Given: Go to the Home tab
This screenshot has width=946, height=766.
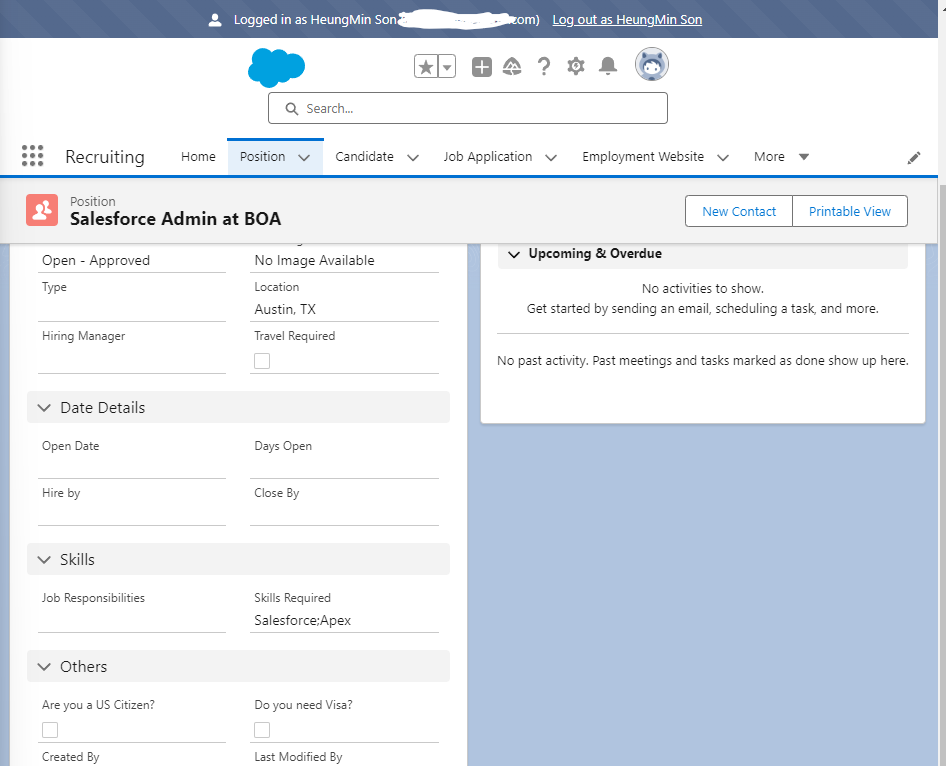Looking at the screenshot, I should [x=198, y=156].
